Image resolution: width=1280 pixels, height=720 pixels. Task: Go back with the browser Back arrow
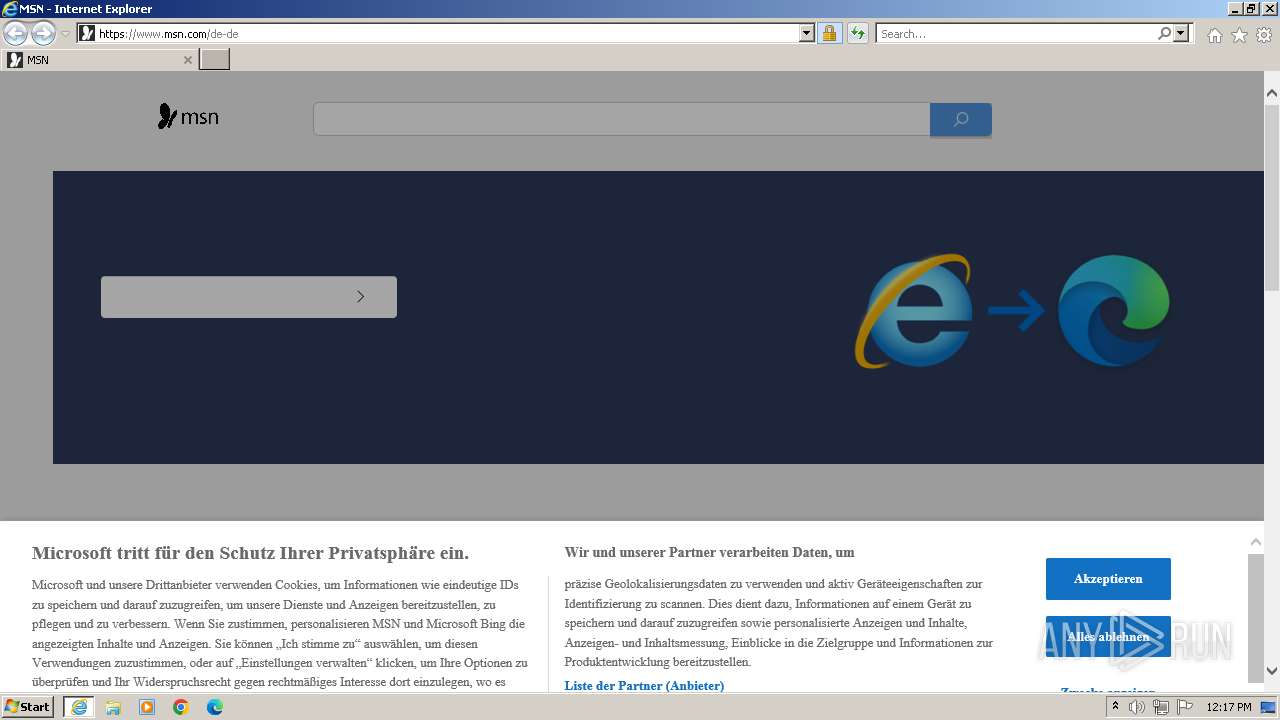click(x=15, y=33)
